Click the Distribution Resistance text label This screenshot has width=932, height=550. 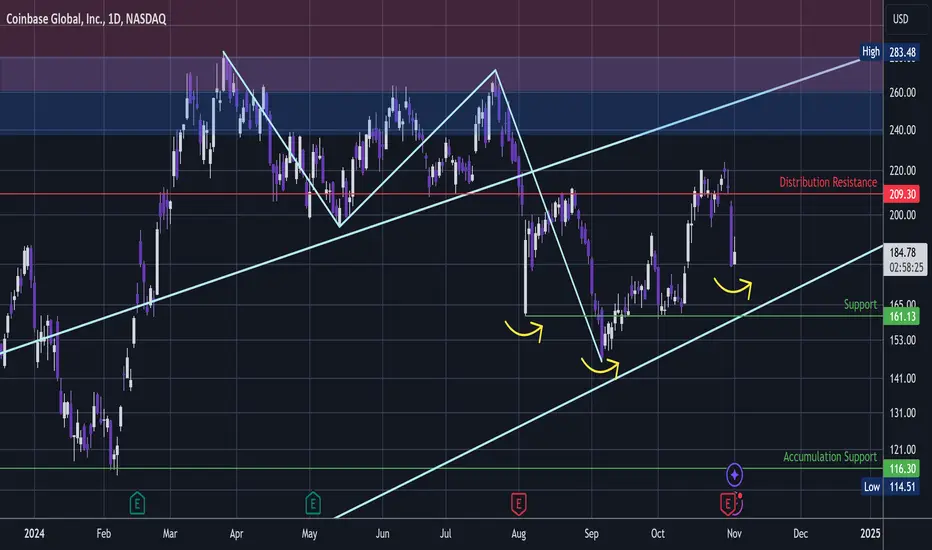828,182
